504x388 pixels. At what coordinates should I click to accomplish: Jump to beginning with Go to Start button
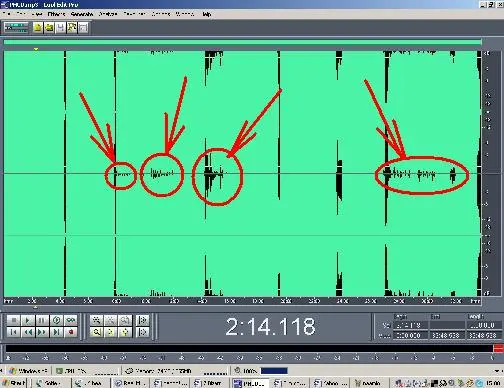pyautogui.click(x=14, y=332)
